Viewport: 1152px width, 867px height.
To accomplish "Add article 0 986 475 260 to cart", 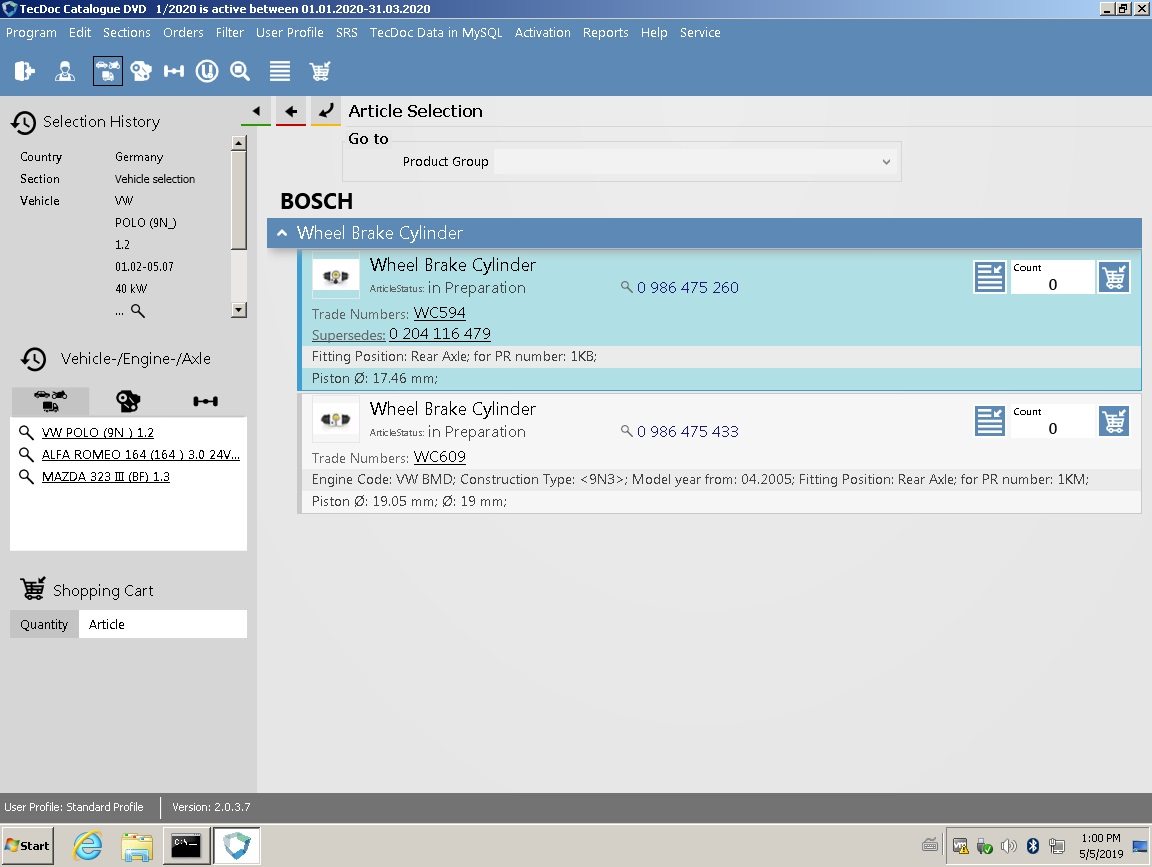I will click(x=1114, y=278).
